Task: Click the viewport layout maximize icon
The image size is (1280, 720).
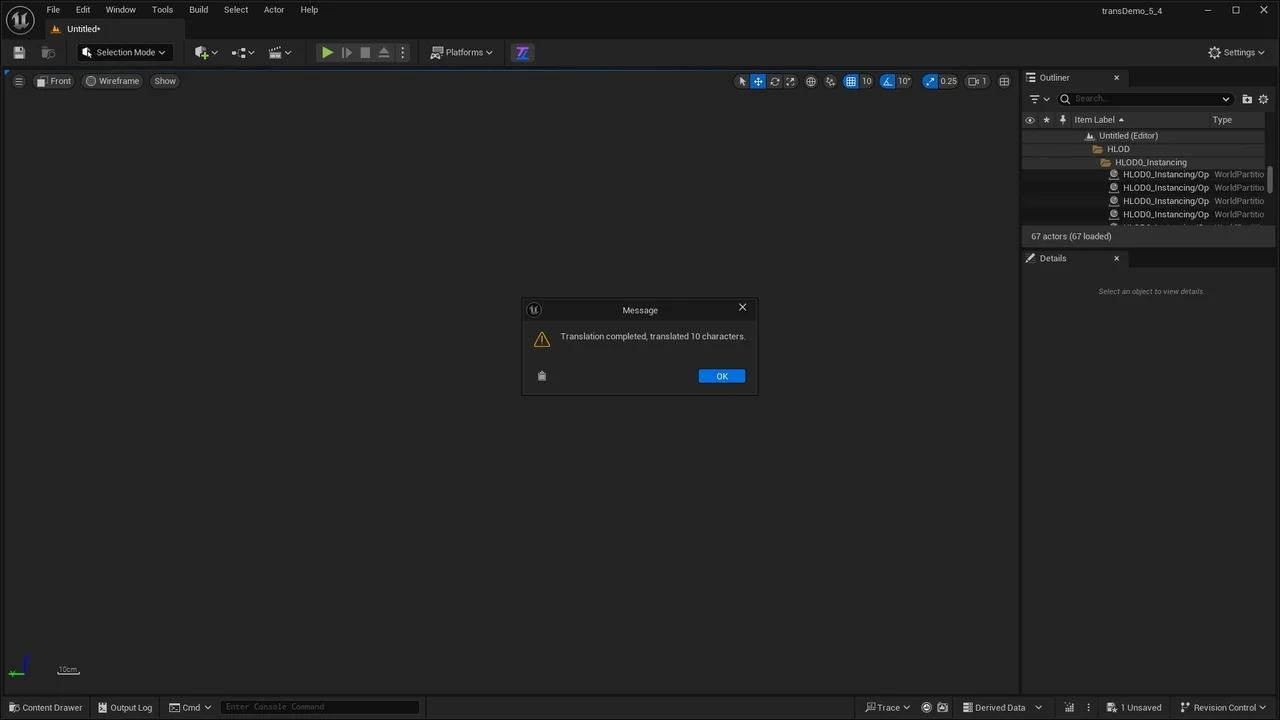Action: point(1004,82)
